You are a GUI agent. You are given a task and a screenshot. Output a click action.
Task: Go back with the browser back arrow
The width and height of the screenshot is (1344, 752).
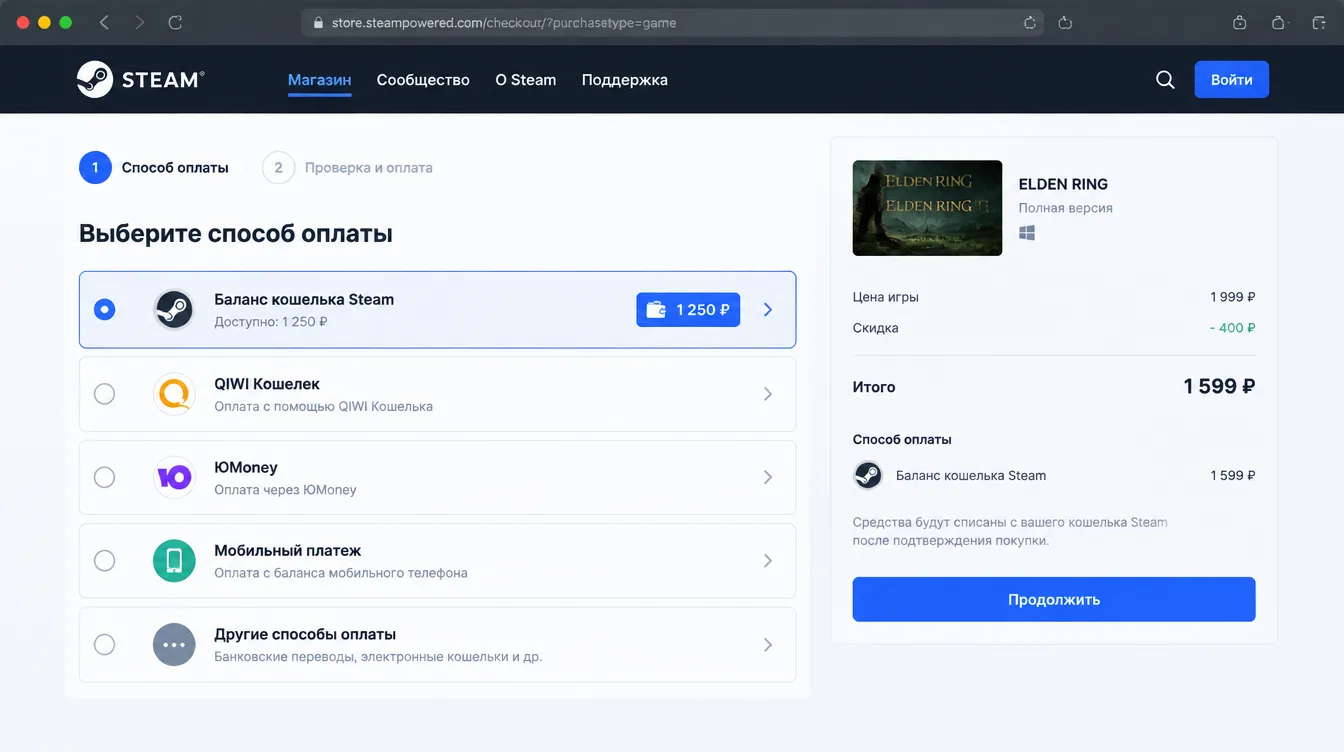pos(104,22)
